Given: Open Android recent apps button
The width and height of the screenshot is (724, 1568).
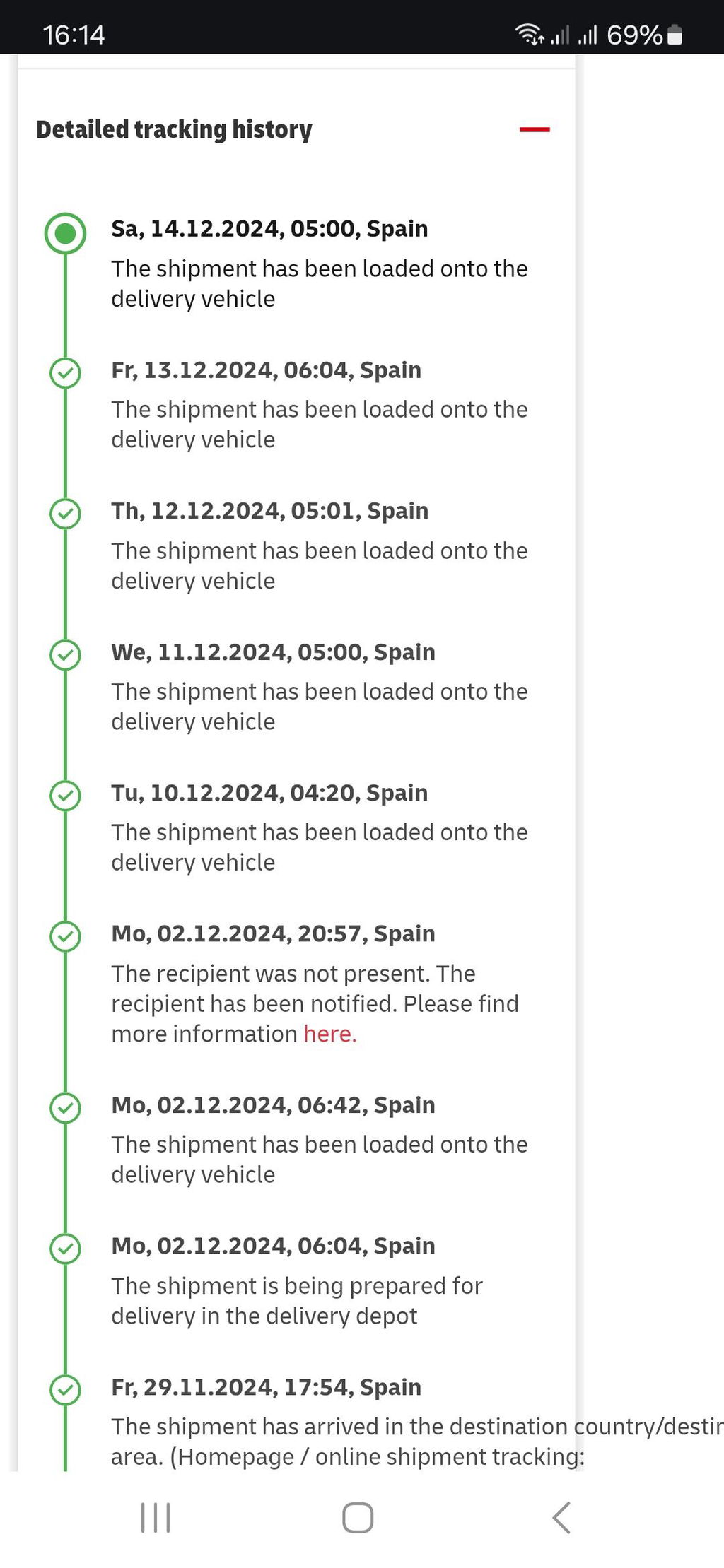Looking at the screenshot, I should click(156, 1517).
